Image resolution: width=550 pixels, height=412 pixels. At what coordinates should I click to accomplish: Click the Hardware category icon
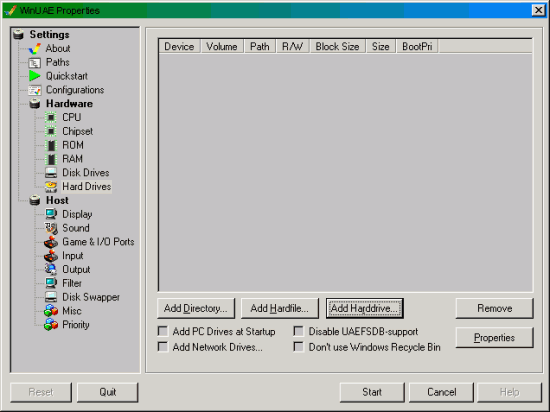point(35,104)
